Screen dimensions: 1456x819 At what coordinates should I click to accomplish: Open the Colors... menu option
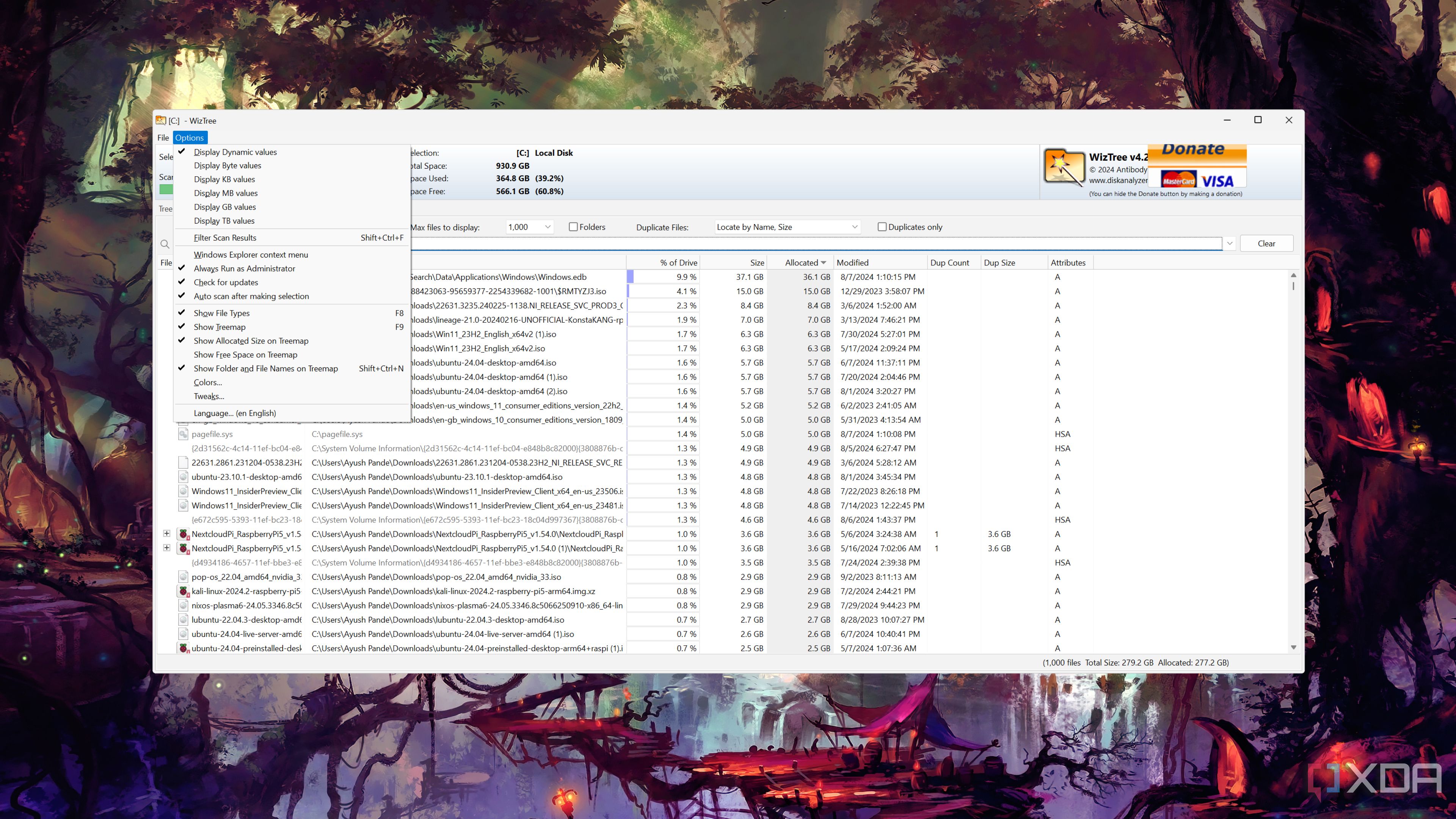click(207, 383)
